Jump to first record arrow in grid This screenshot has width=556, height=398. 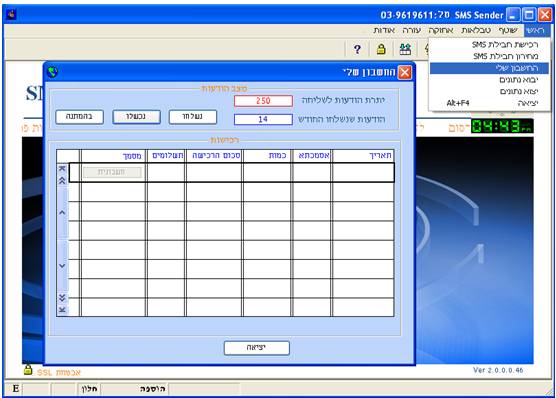62,168
